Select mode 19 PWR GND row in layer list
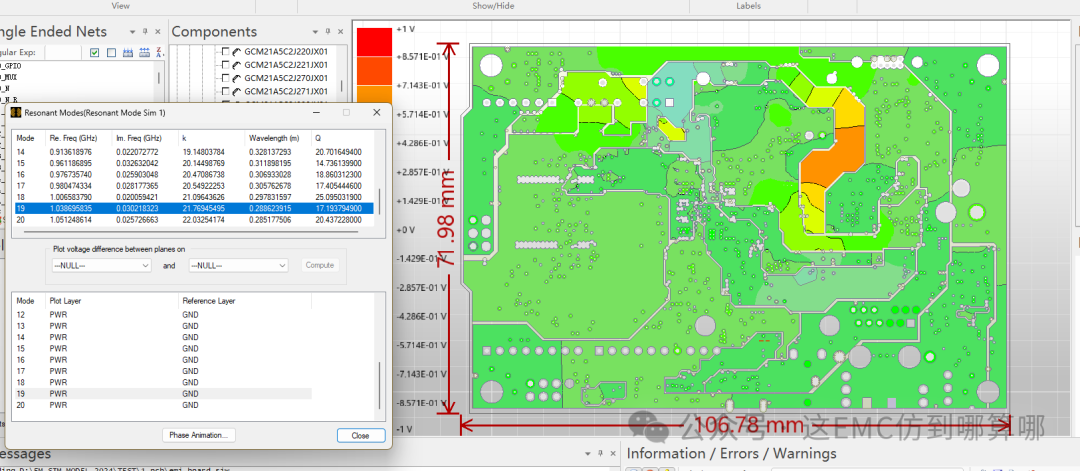 tap(163, 393)
